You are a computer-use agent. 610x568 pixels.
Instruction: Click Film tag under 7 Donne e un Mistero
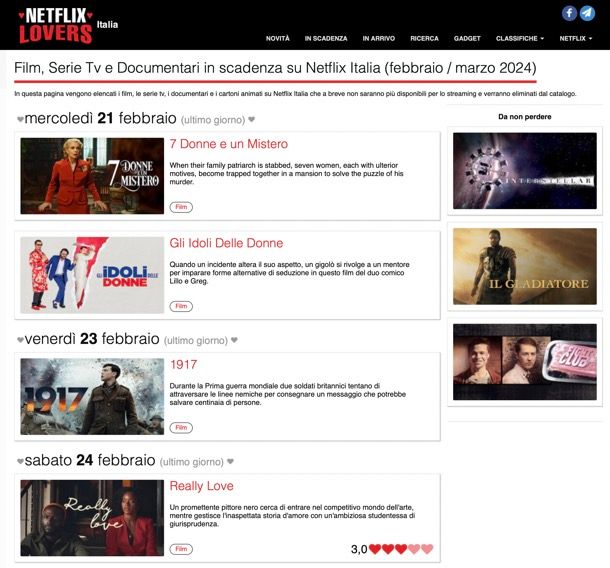181,207
